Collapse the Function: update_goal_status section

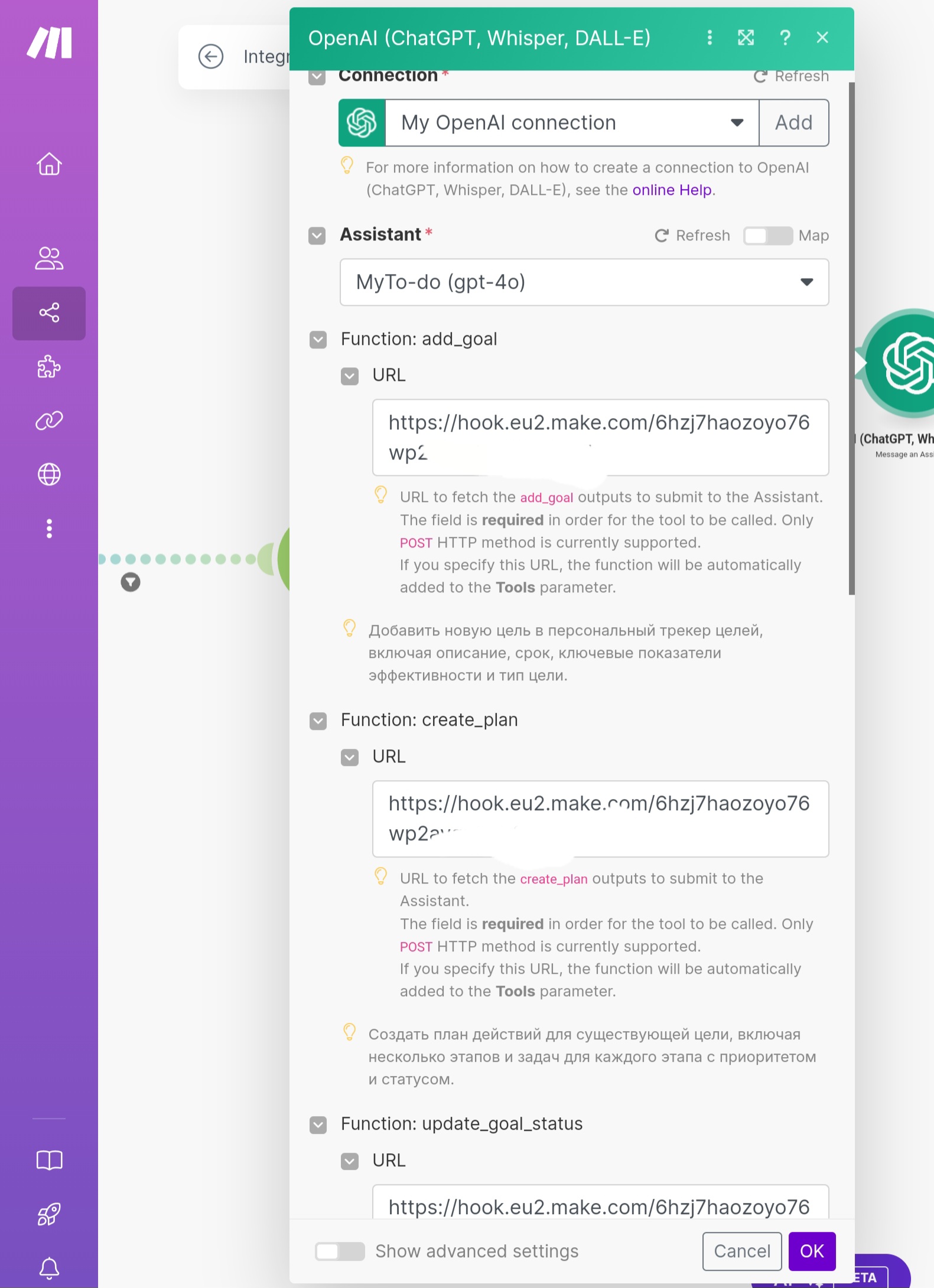(318, 1125)
